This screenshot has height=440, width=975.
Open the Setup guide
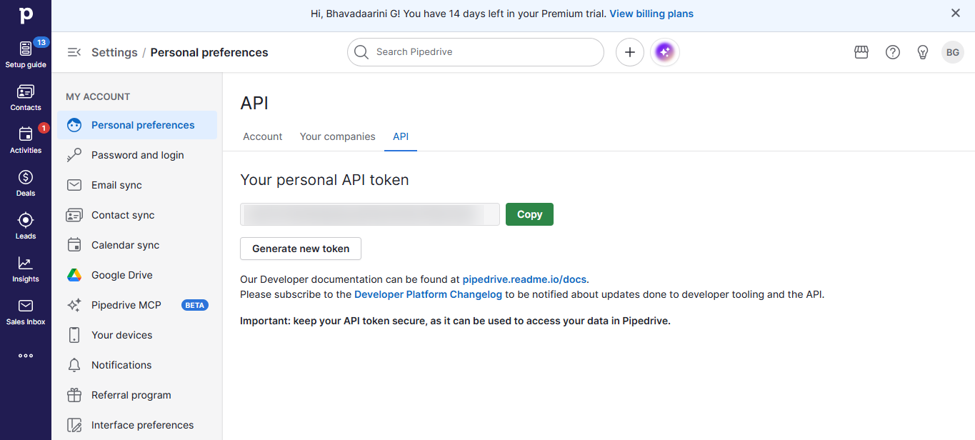point(25,54)
